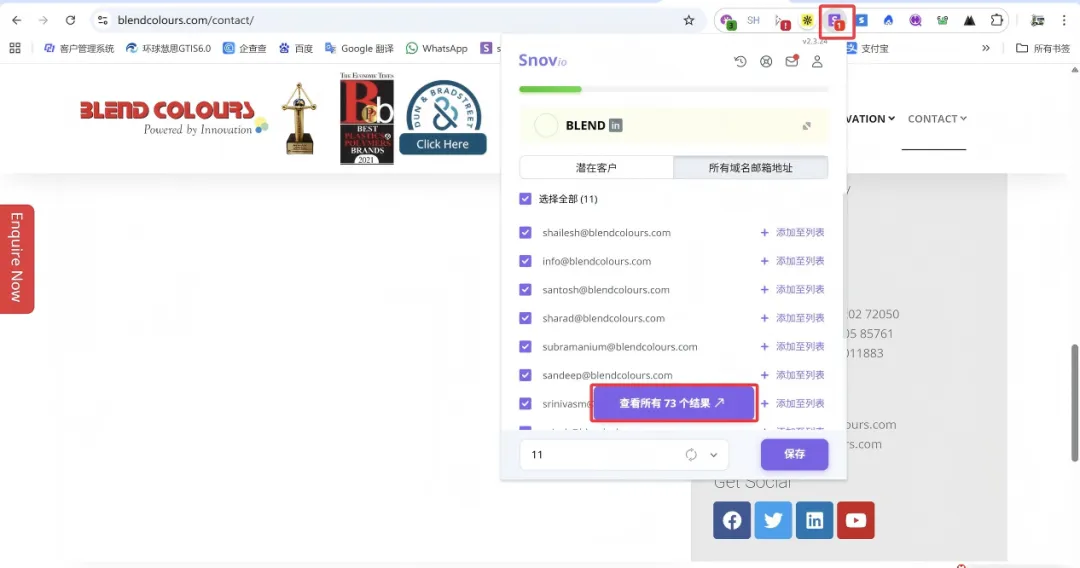The height and width of the screenshot is (568, 1080).
Task: Open the Snov.io account profile icon
Action: [817, 61]
